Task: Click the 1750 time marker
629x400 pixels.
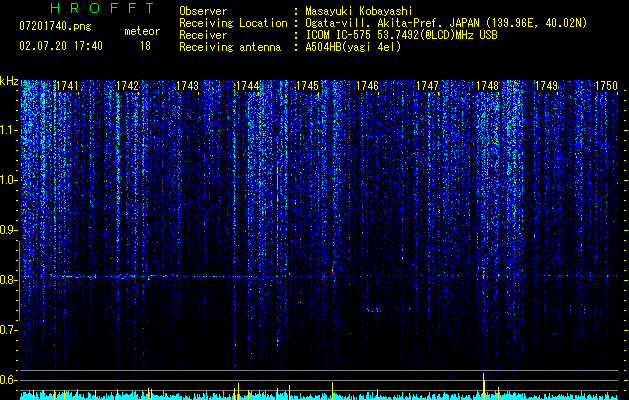Action: tap(606, 85)
